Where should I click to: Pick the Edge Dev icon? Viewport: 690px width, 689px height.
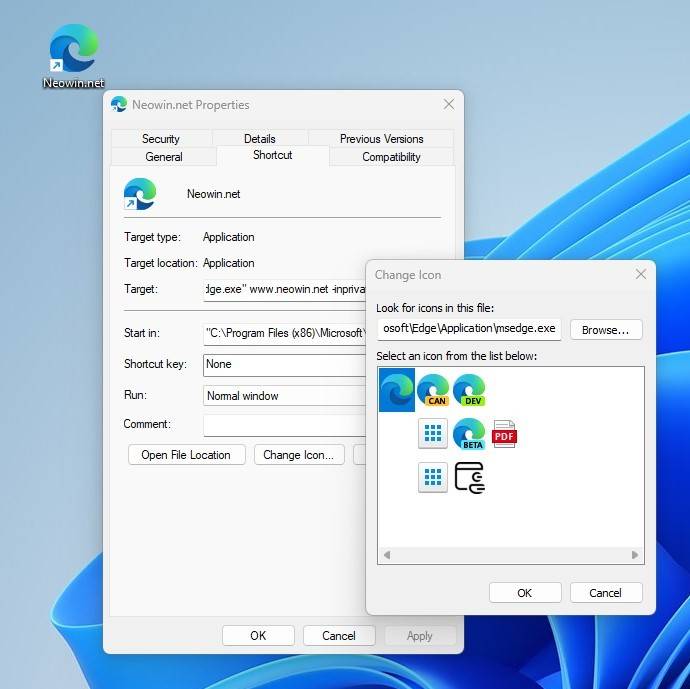469,390
